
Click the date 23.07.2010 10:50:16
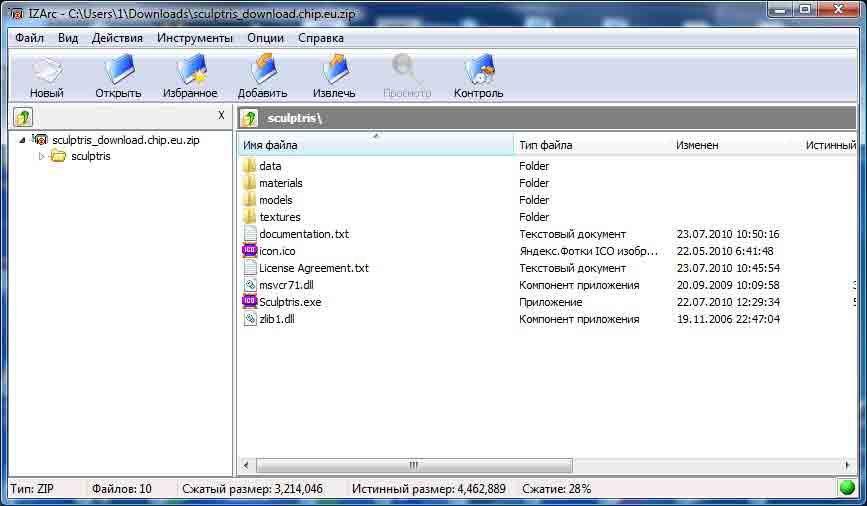tap(728, 234)
